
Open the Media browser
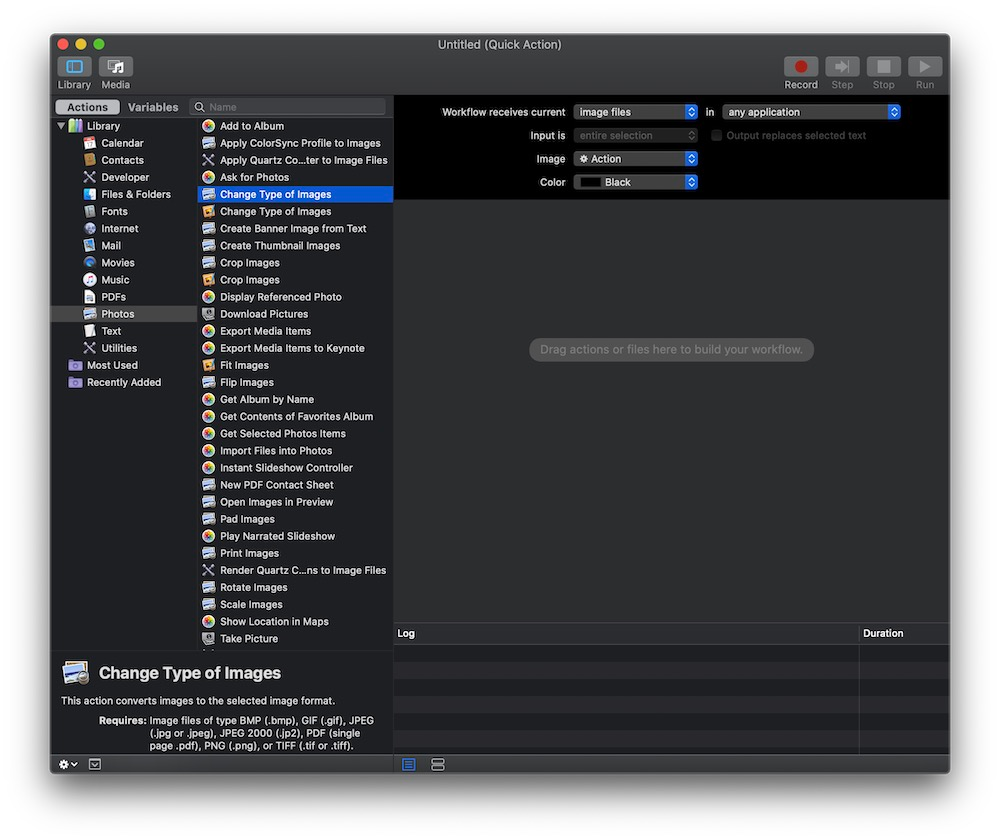pyautogui.click(x=115, y=67)
